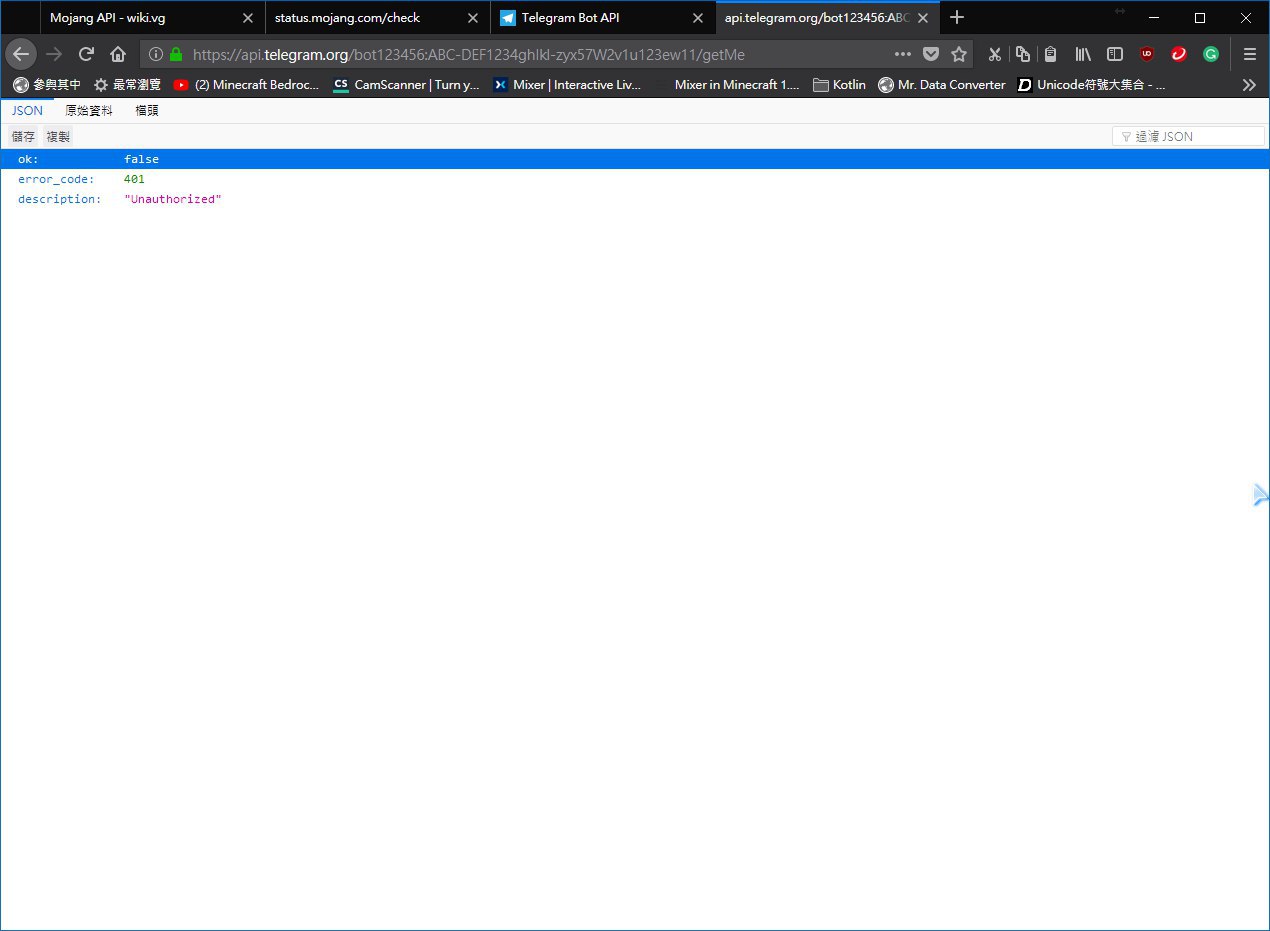The width and height of the screenshot is (1270, 931).
Task: Bookmark this page with the star icon
Action: click(x=959, y=55)
